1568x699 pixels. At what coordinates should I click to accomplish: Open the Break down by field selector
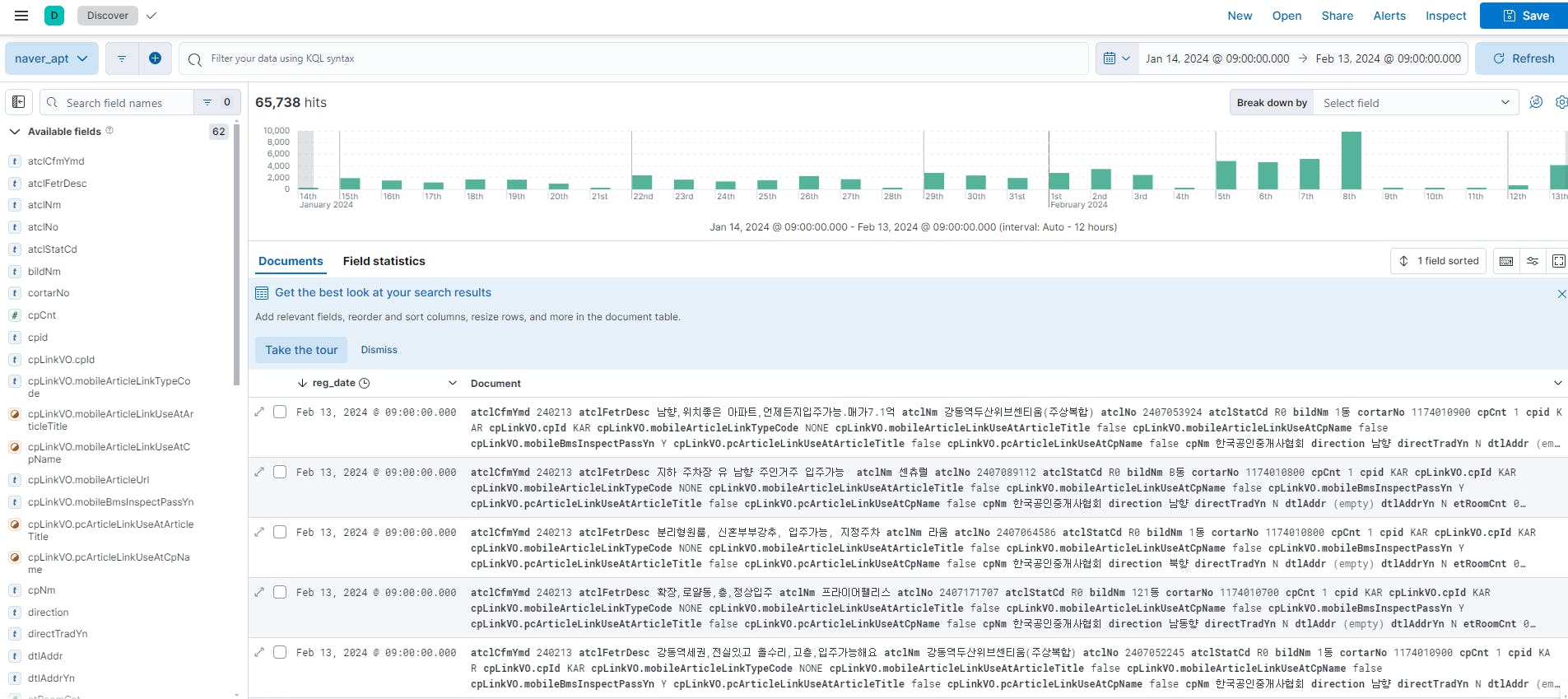[x=1416, y=103]
